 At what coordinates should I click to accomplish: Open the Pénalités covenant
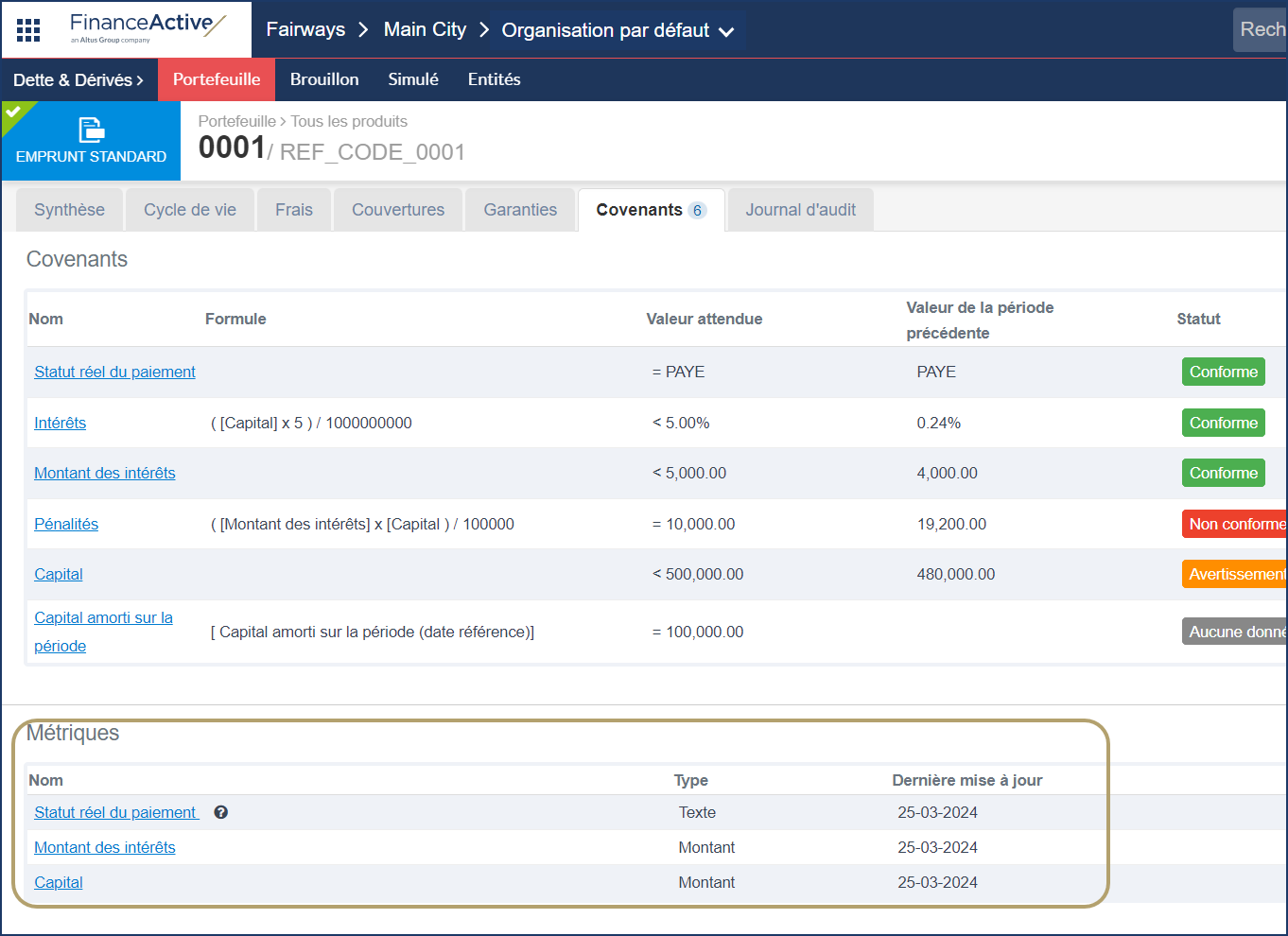[x=65, y=524]
